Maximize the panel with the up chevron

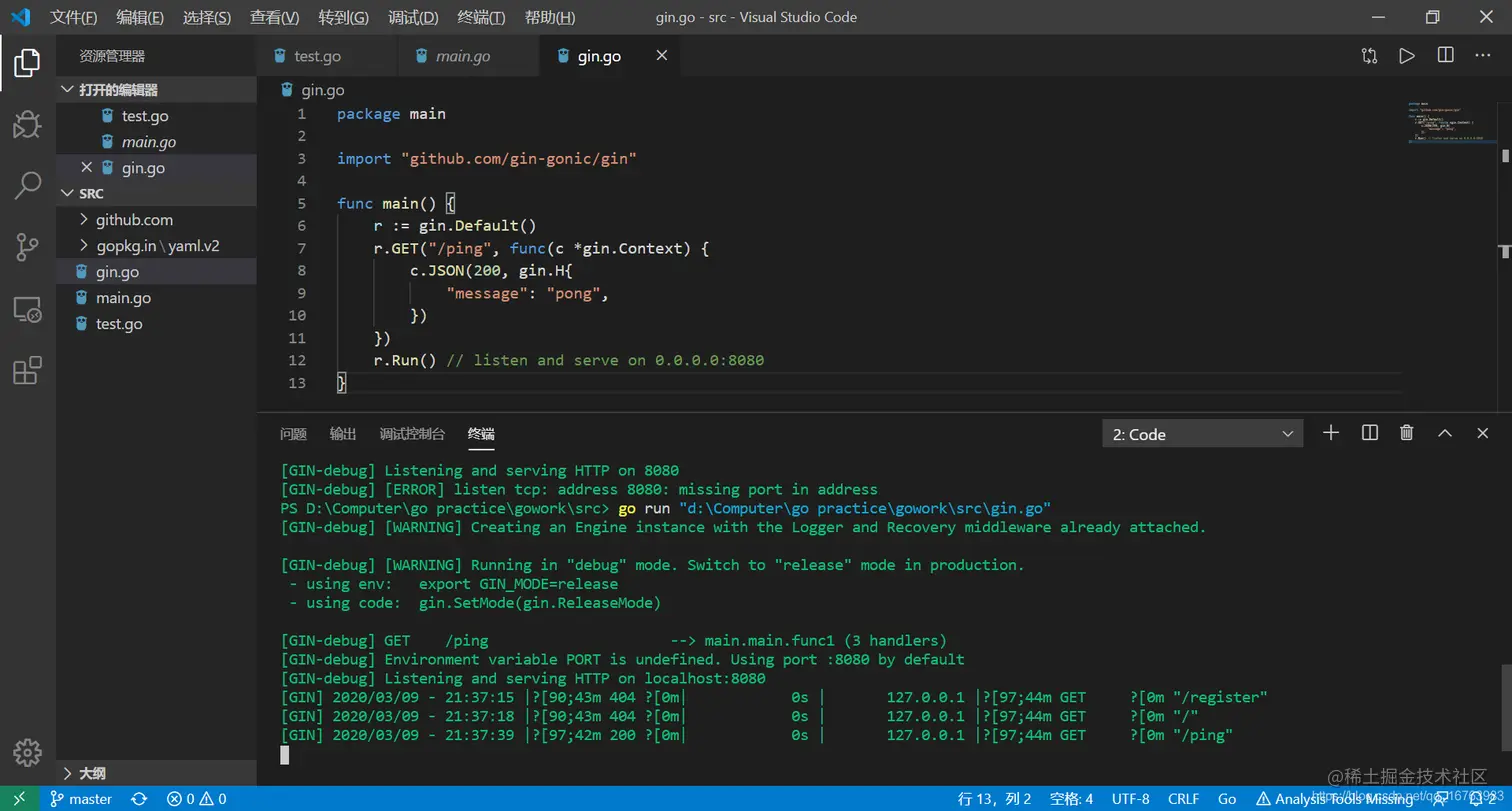1445,433
